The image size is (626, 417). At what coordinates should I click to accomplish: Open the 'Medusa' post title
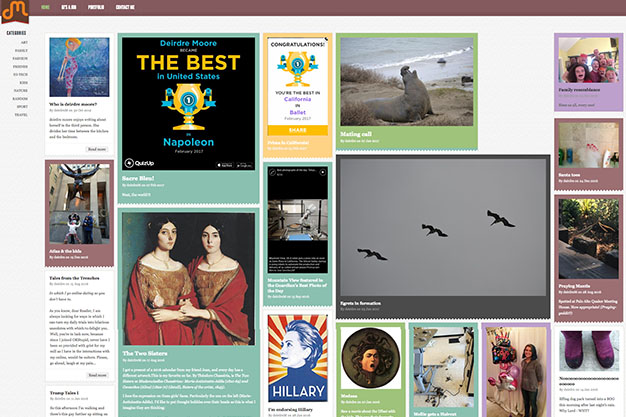point(349,396)
